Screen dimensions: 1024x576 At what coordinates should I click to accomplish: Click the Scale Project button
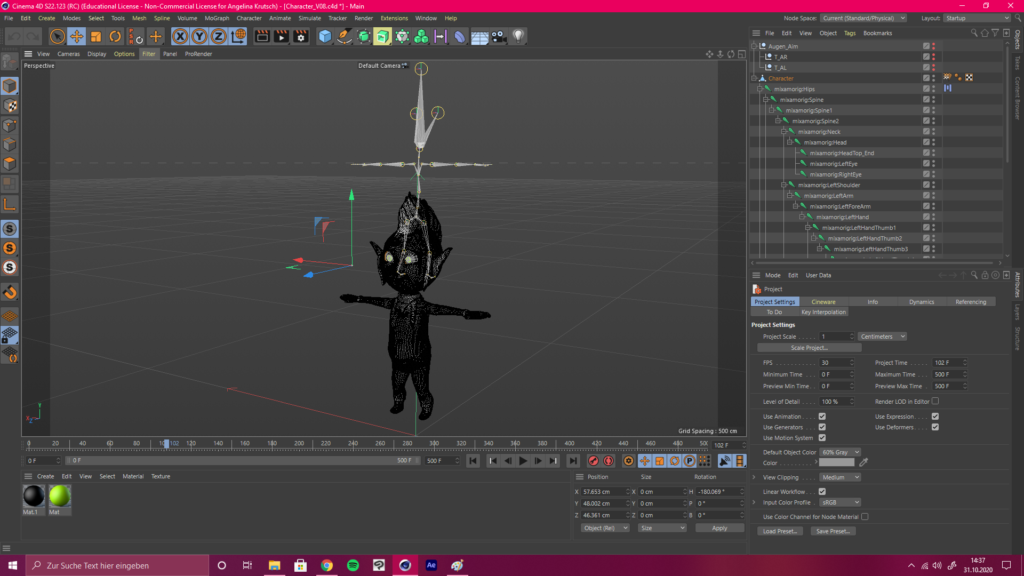tap(809, 348)
